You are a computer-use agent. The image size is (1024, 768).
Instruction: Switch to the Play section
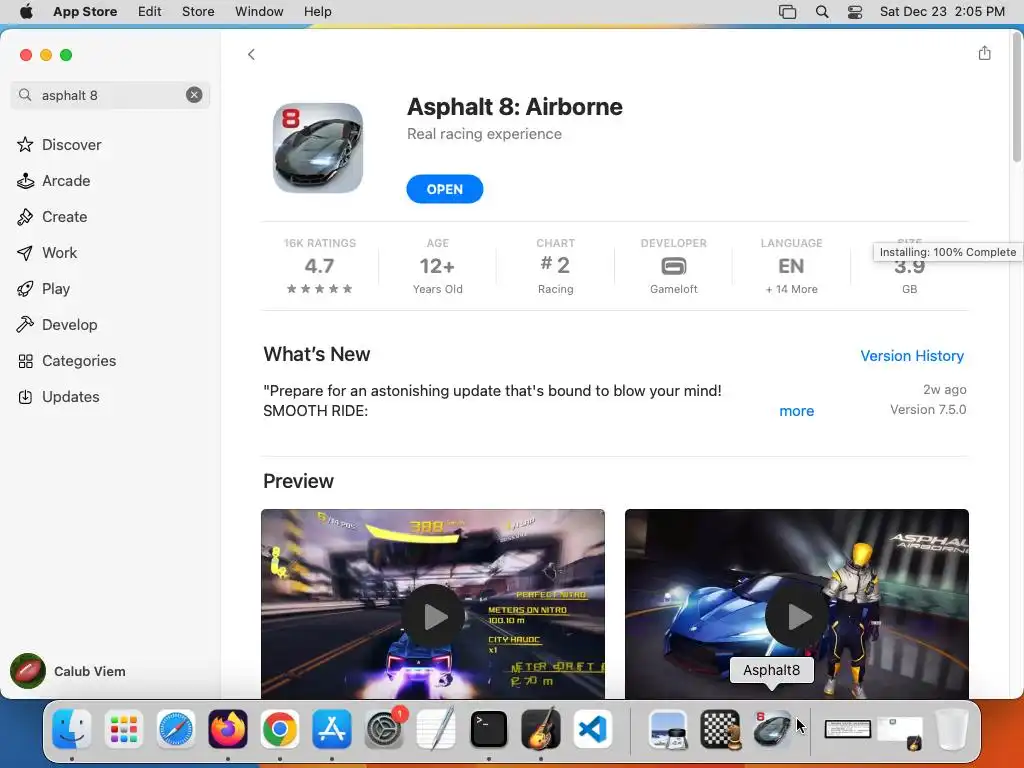pos(43,289)
